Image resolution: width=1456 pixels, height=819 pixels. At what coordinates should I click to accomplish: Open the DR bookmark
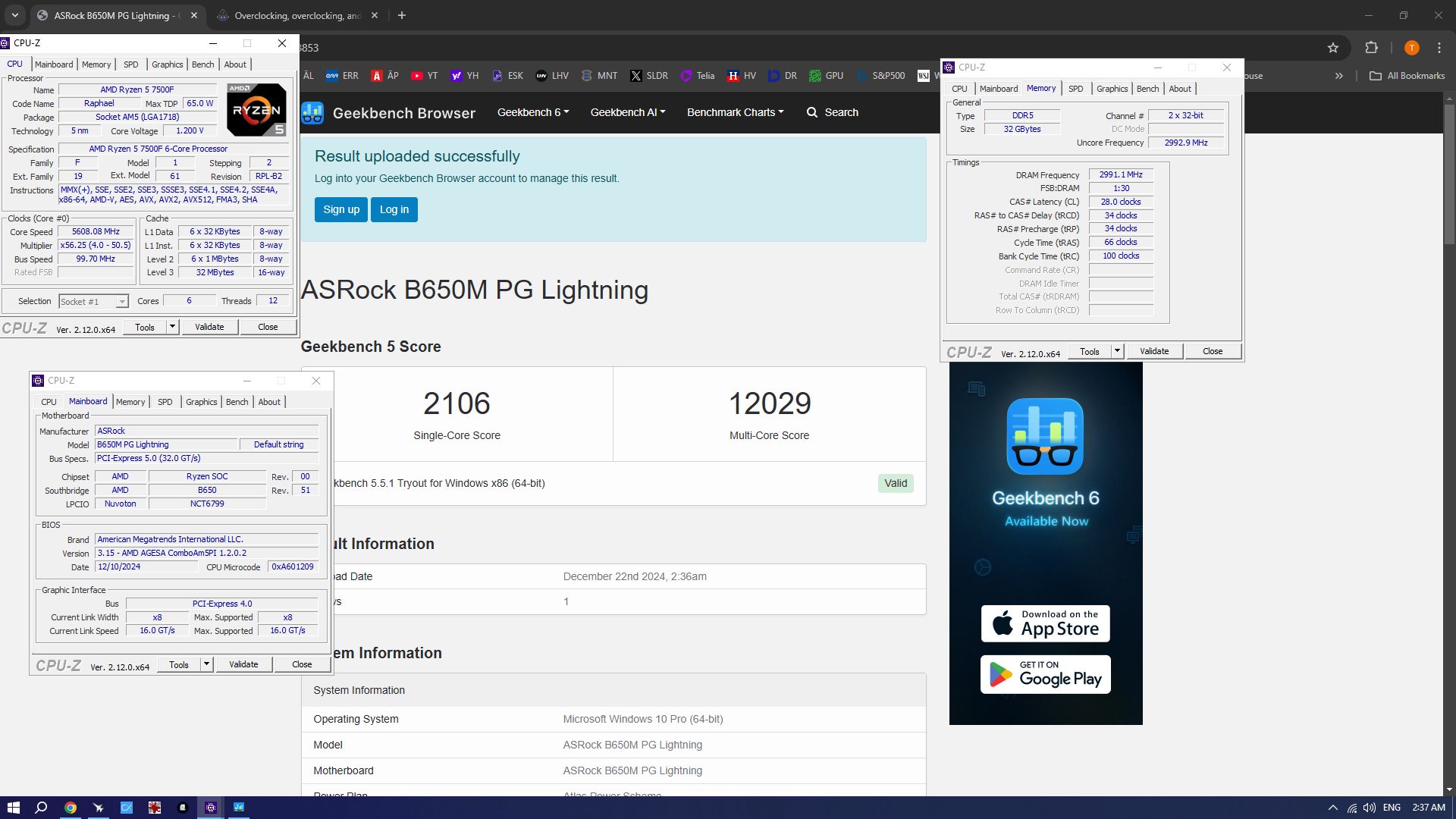pos(783,76)
